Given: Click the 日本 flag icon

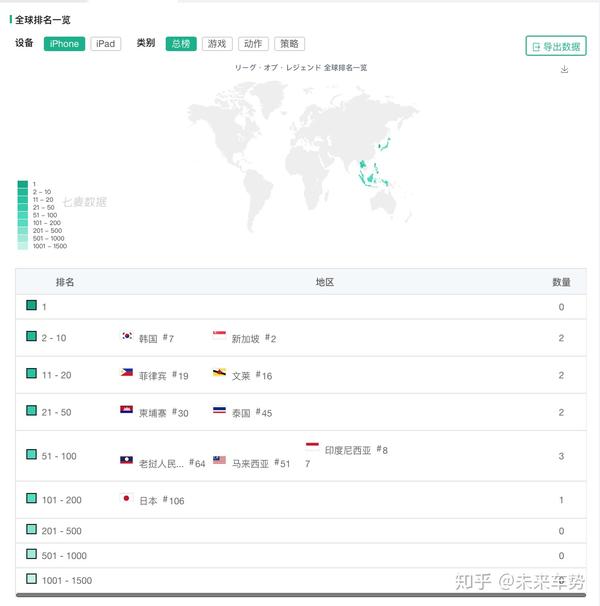Looking at the screenshot, I should coord(126,498).
